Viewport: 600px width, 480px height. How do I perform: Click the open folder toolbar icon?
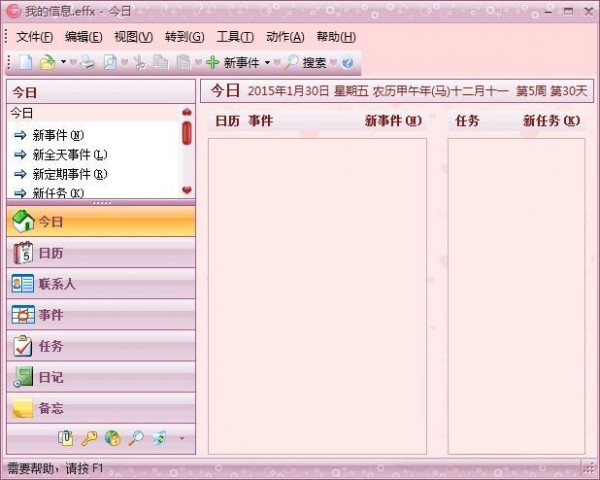click(47, 62)
